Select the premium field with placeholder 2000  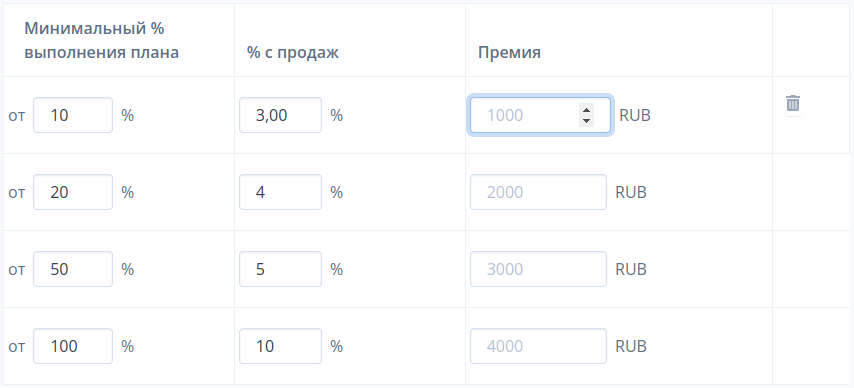[538, 192]
